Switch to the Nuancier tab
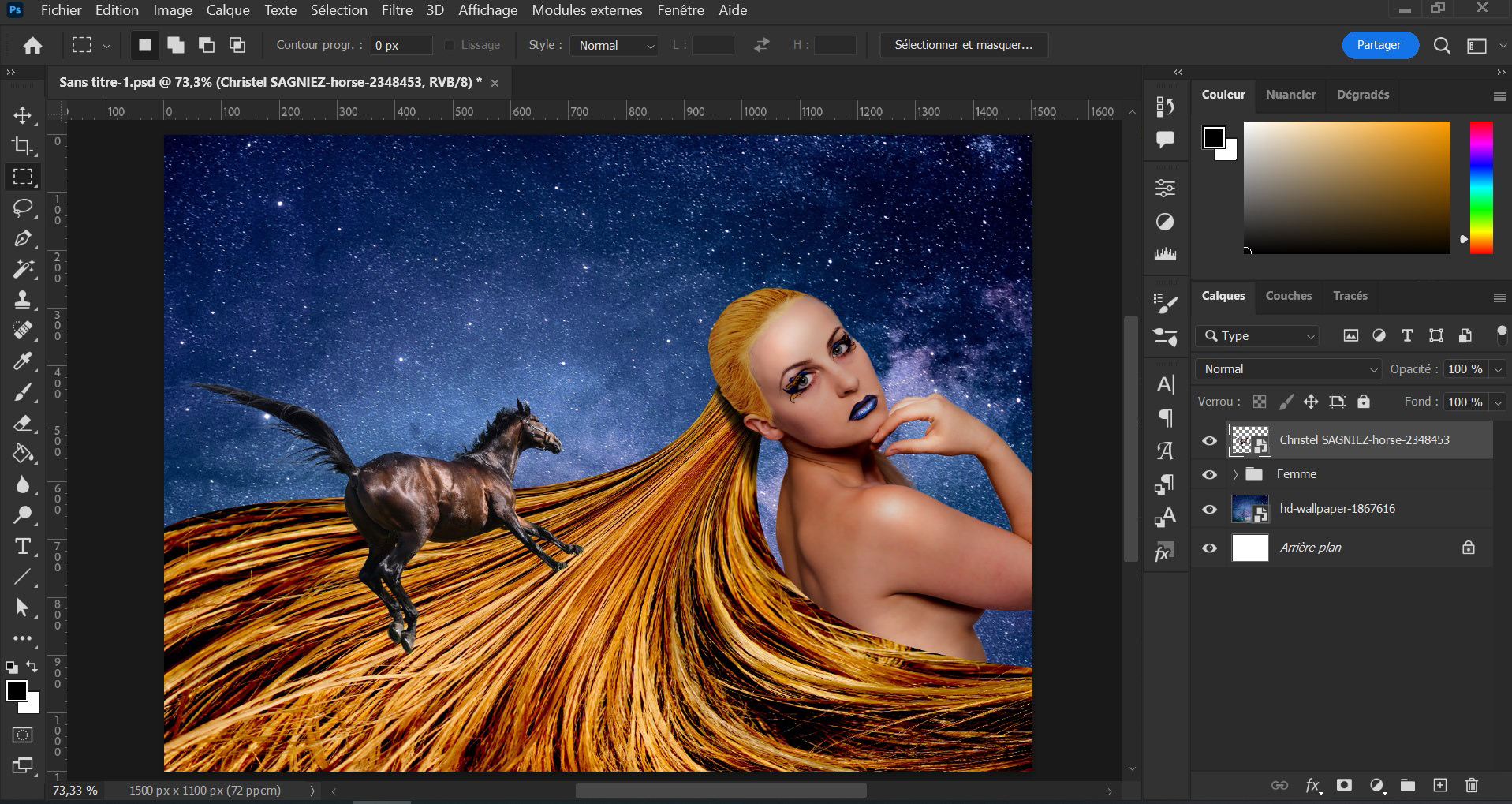This screenshot has height=804, width=1512. pos(1290,95)
